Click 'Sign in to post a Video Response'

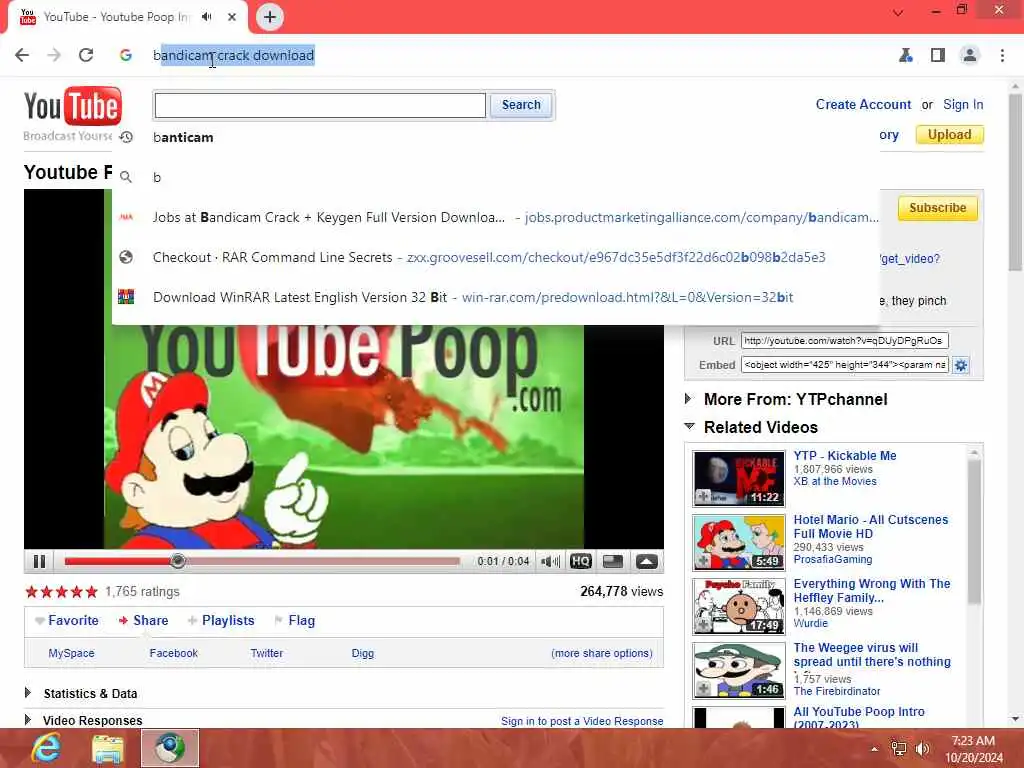coord(582,721)
